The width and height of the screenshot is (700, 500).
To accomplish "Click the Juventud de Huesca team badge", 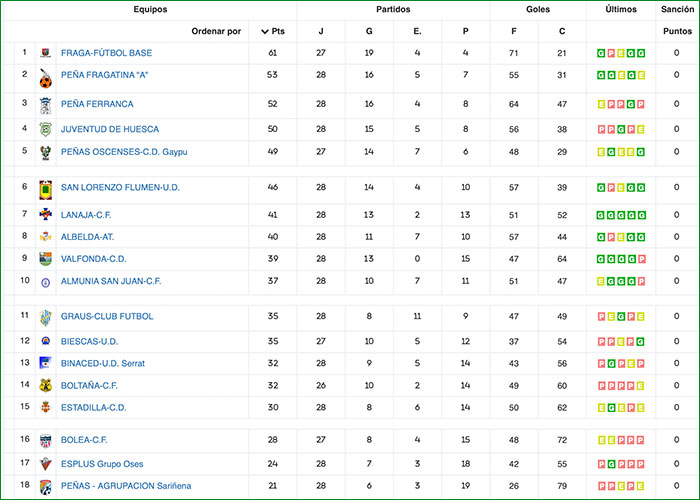I will [x=44, y=129].
